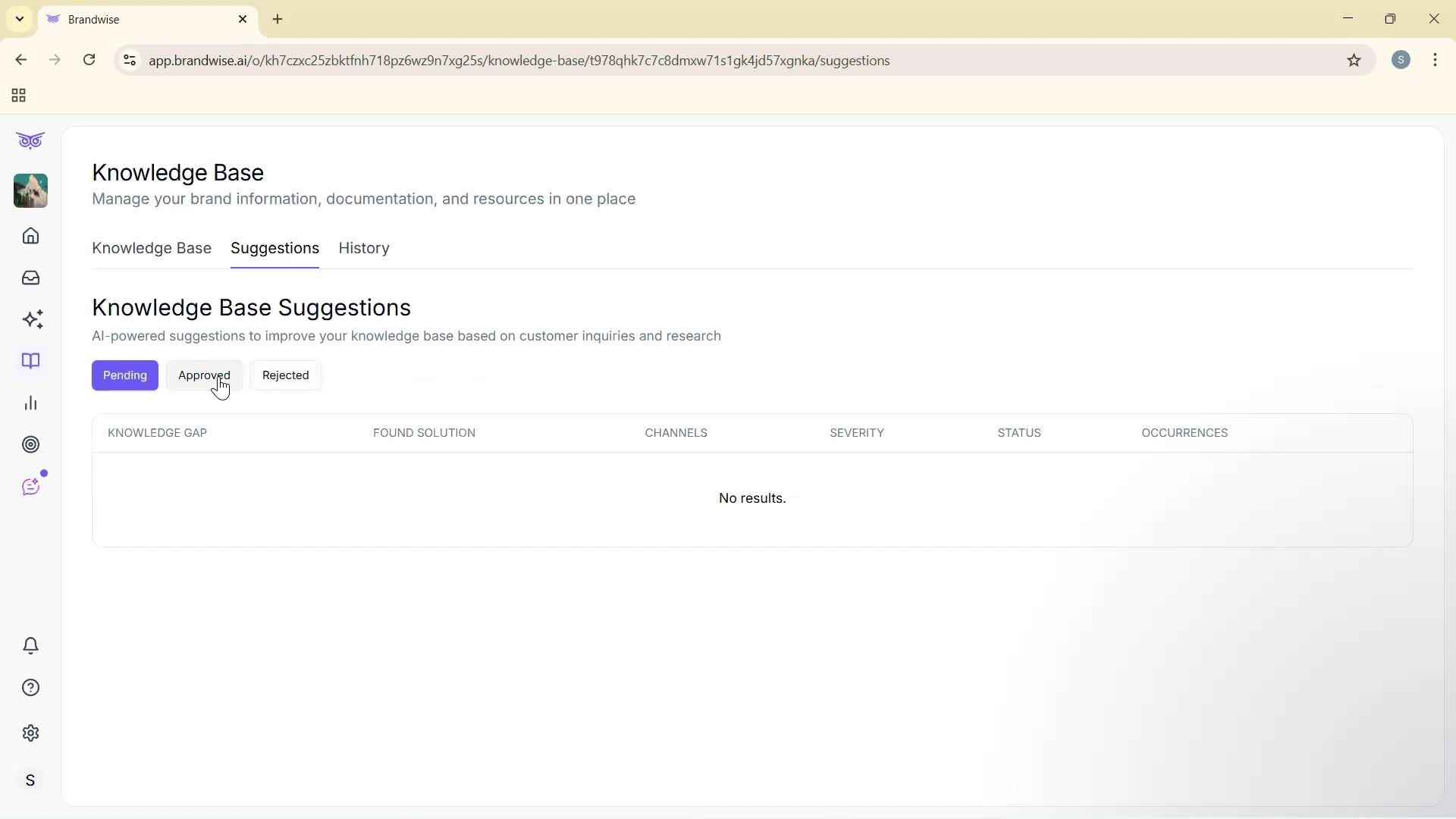Screen dimensions: 1456x819
Task: Expand the browser tab search chevron
Action: [19, 19]
